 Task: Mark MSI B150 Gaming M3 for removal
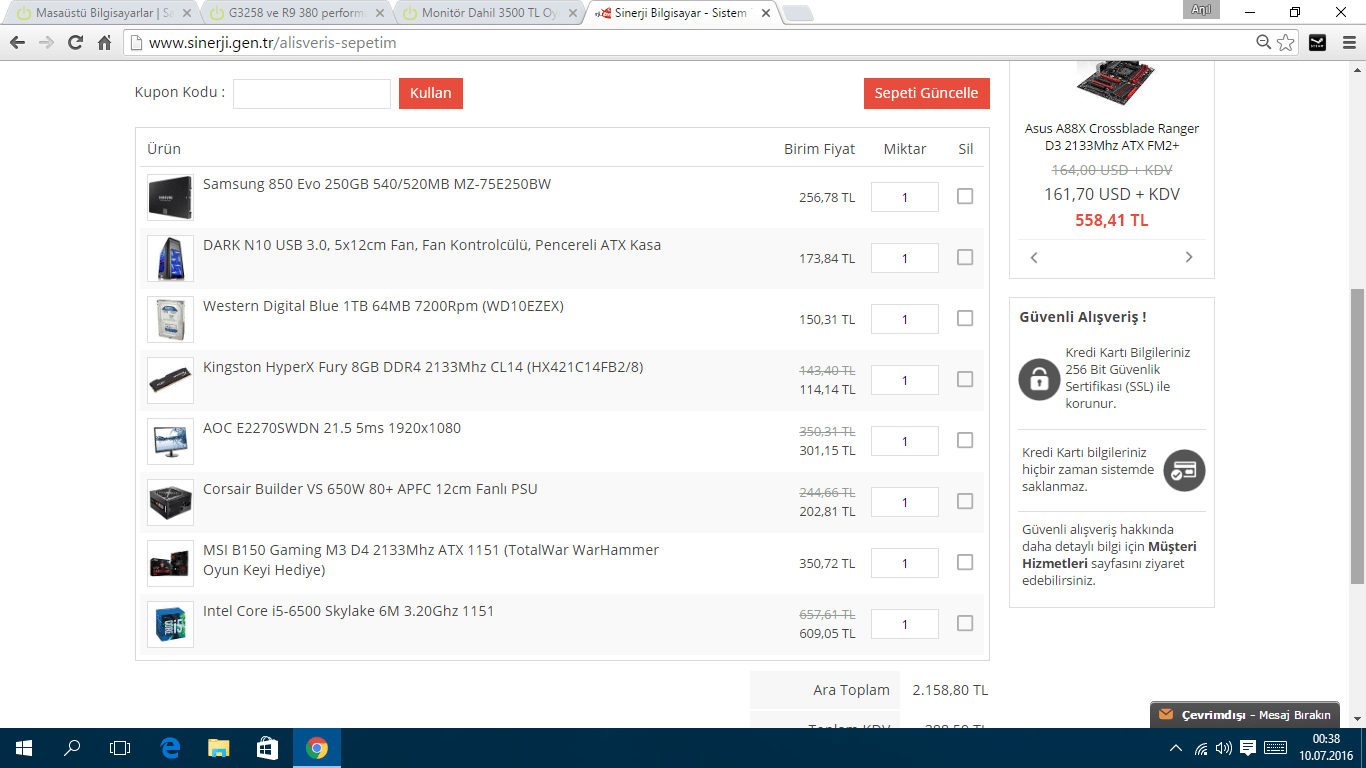click(965, 562)
